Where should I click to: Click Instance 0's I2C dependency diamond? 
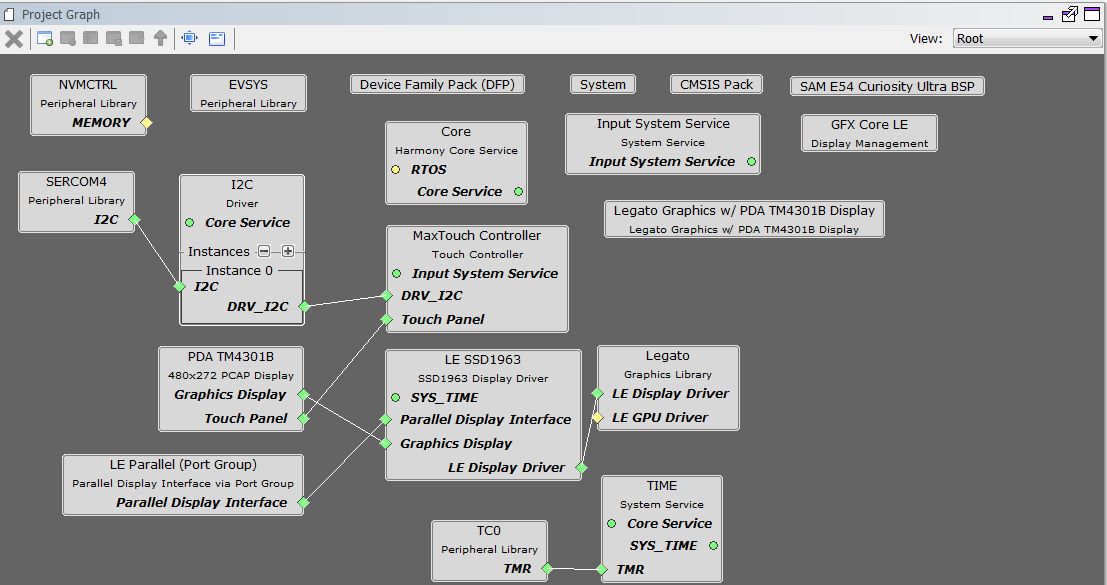180,287
